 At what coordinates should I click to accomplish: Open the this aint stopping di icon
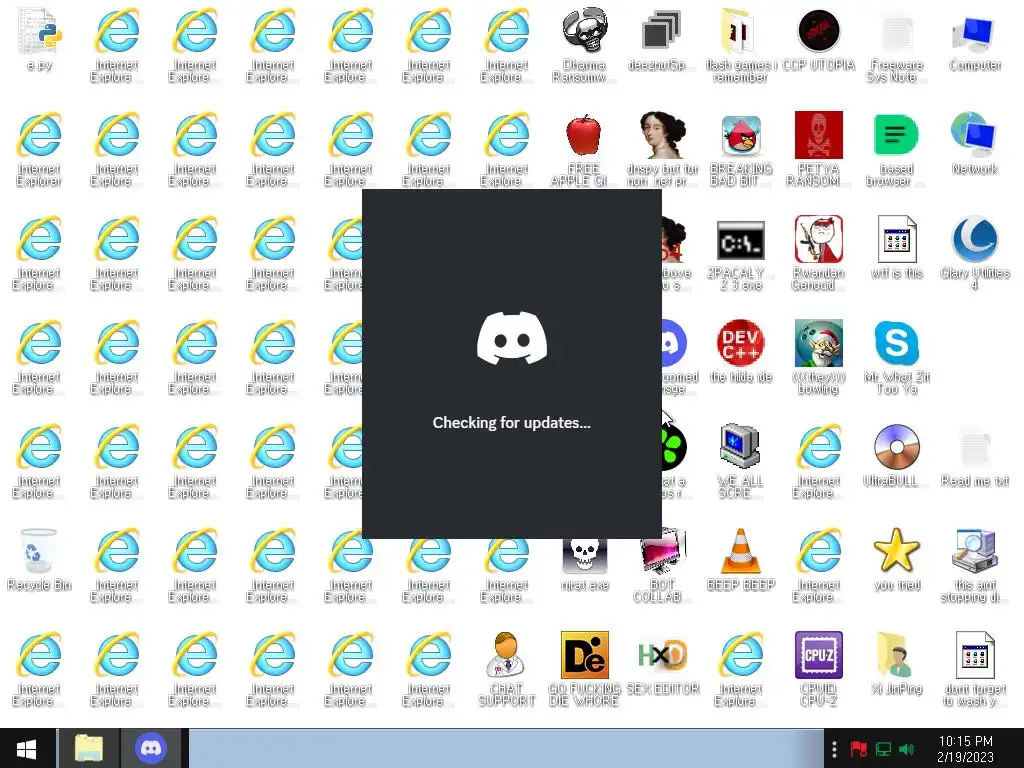tap(974, 551)
